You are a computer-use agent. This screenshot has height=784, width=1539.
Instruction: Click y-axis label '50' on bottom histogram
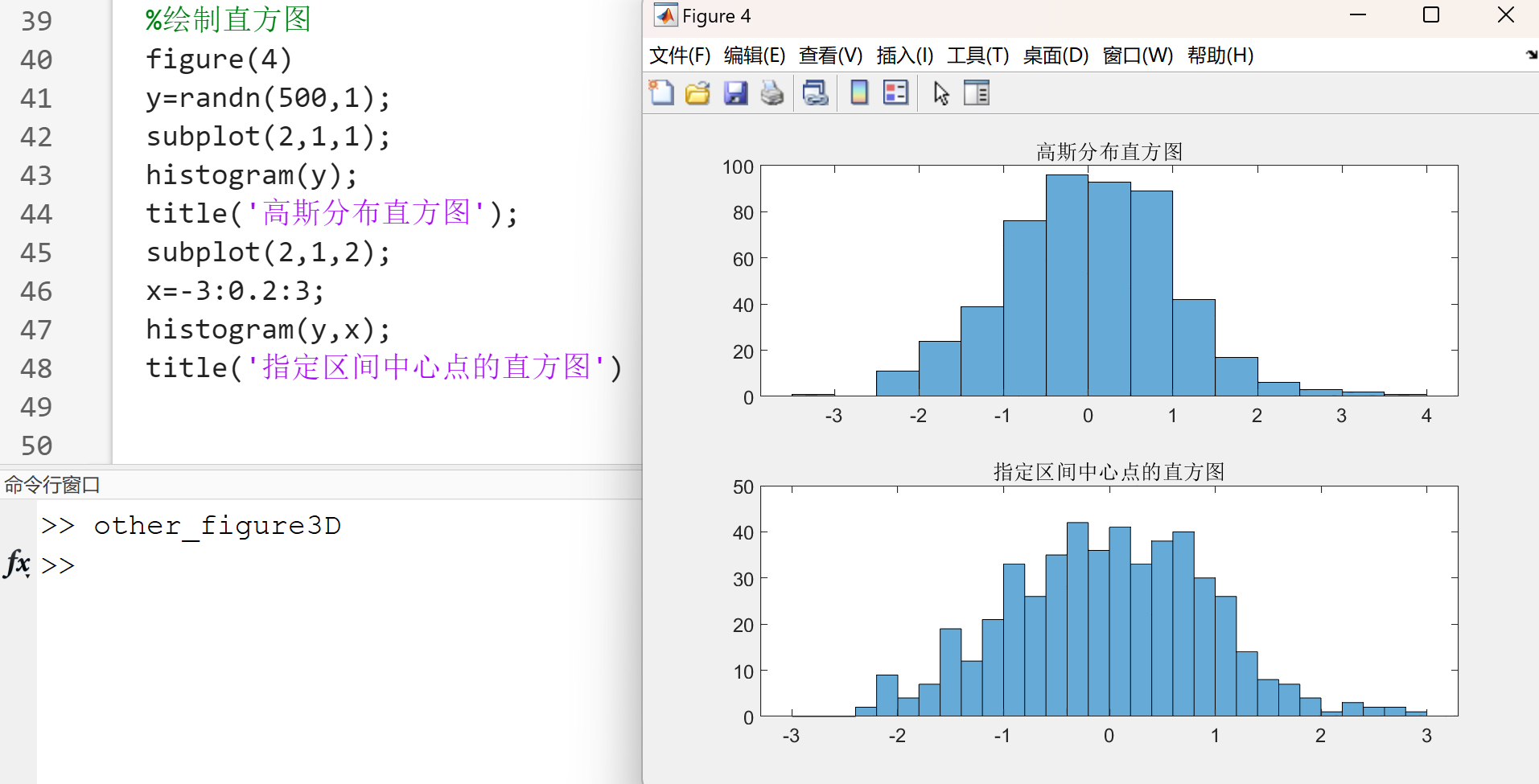[x=743, y=487]
